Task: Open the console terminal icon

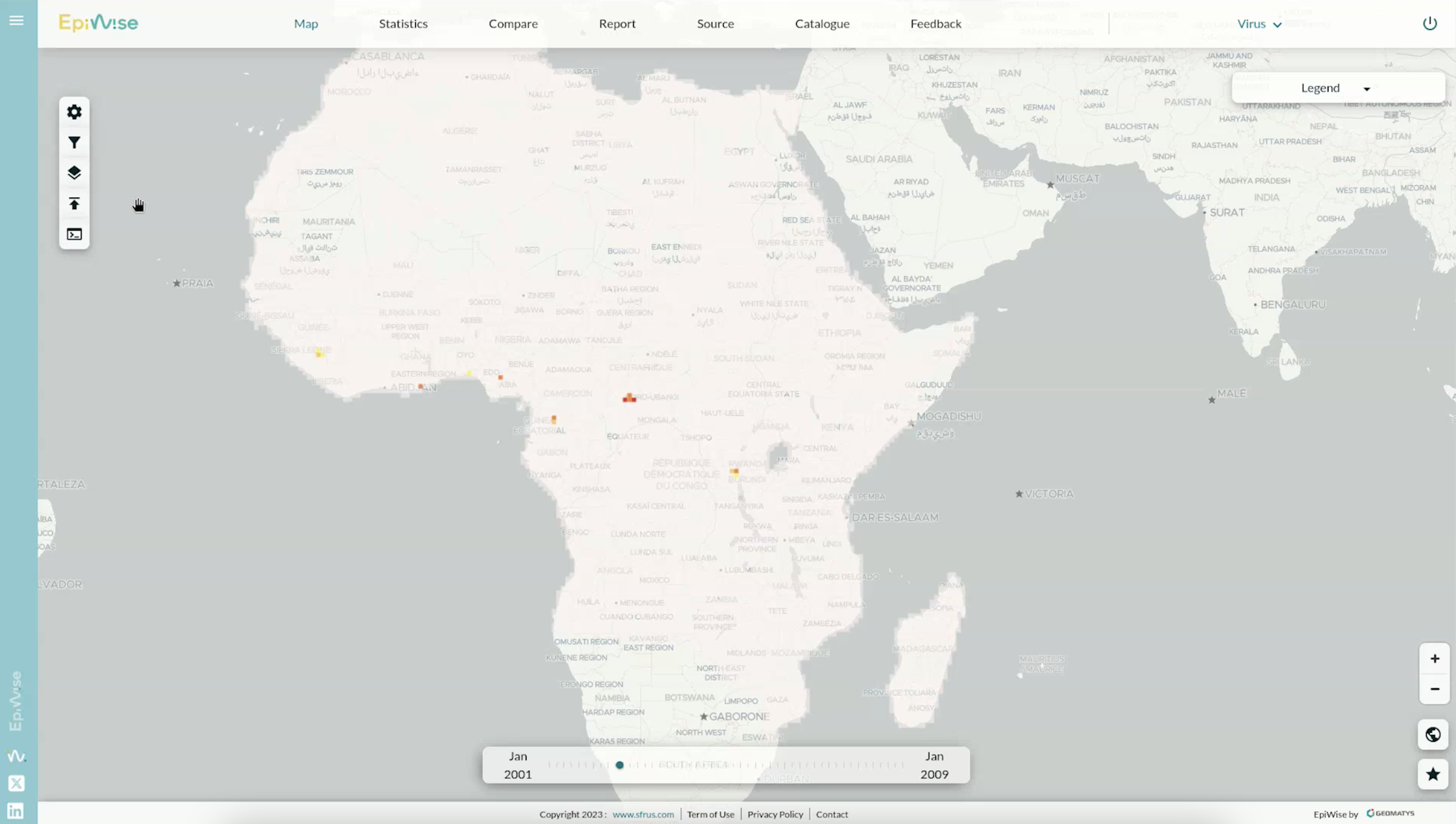Action: (x=74, y=235)
